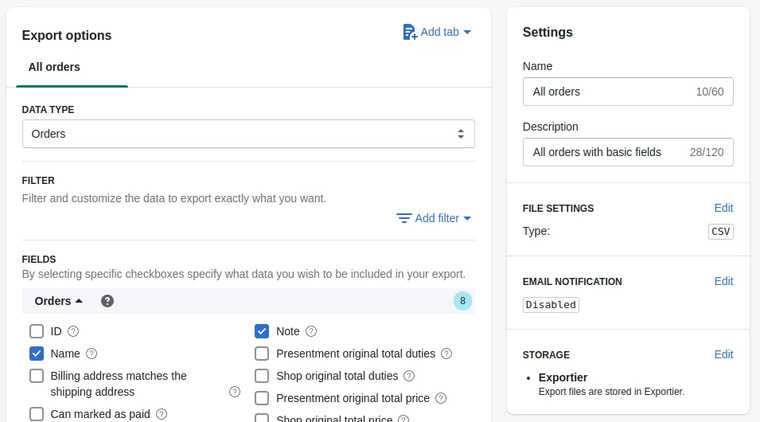The width and height of the screenshot is (760, 422).
Task: Uncheck the Name field checkbox
Action: click(37, 353)
